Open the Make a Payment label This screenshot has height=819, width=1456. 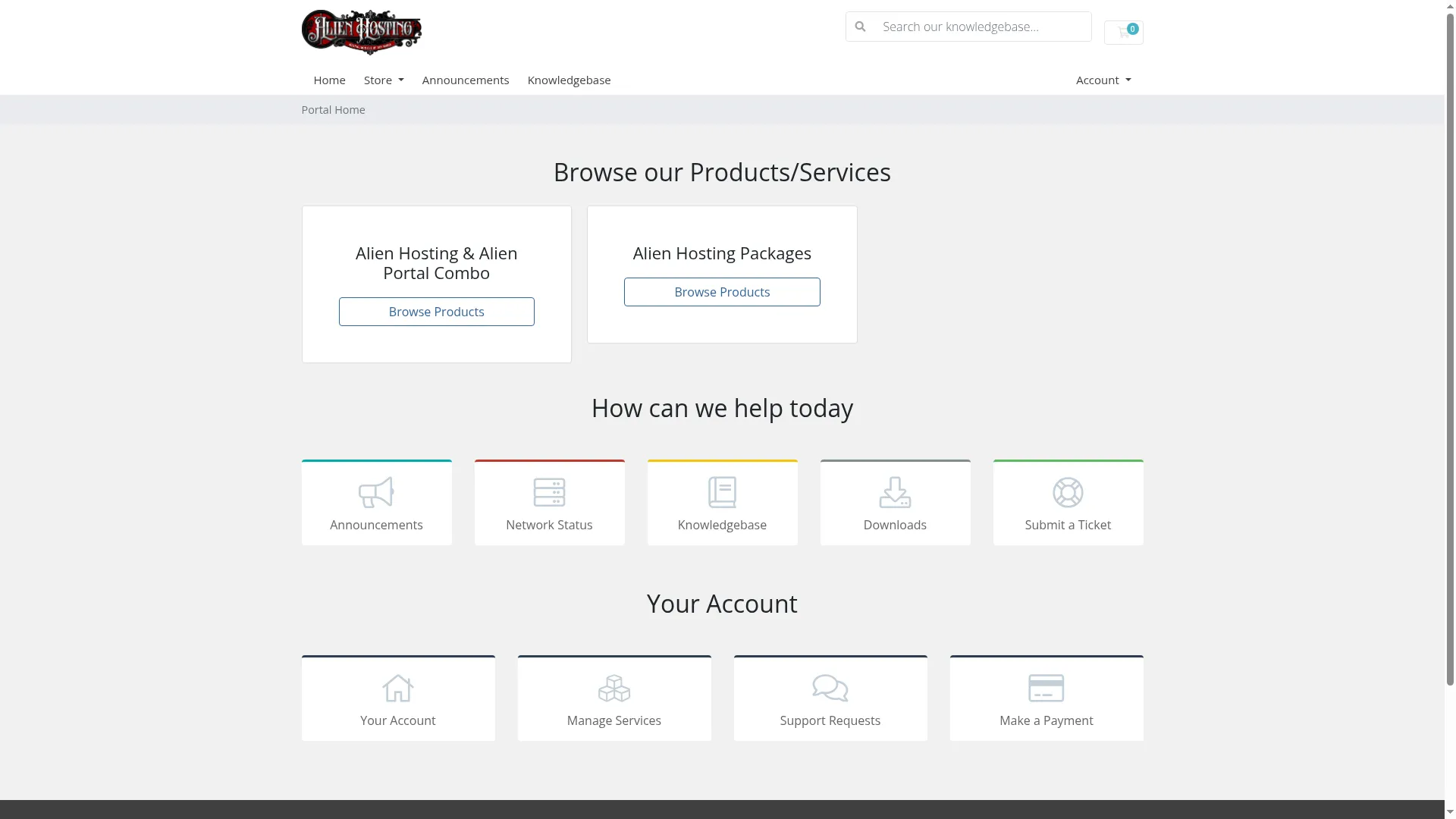click(1046, 720)
